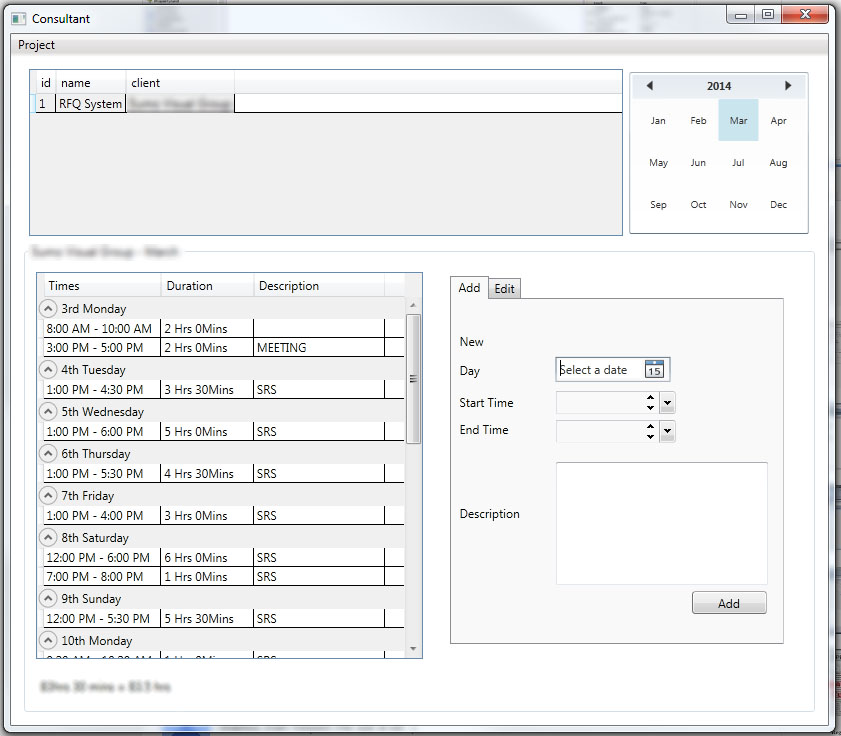
Task: Decrease End Time with down spinner
Action: tap(651, 436)
